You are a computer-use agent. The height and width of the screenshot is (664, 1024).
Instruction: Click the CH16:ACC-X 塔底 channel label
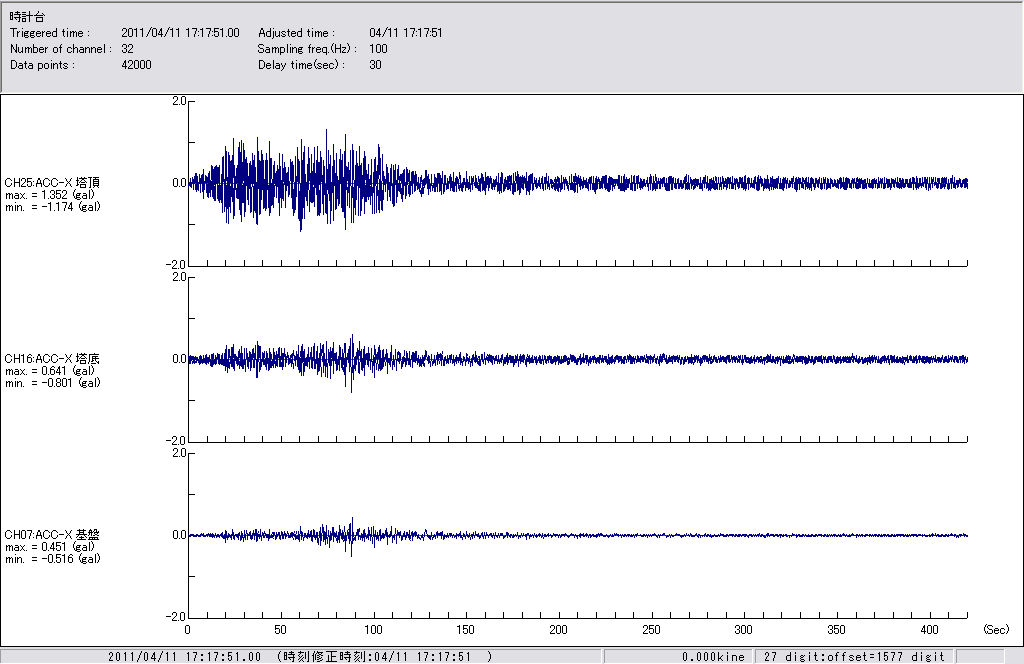pos(52,359)
